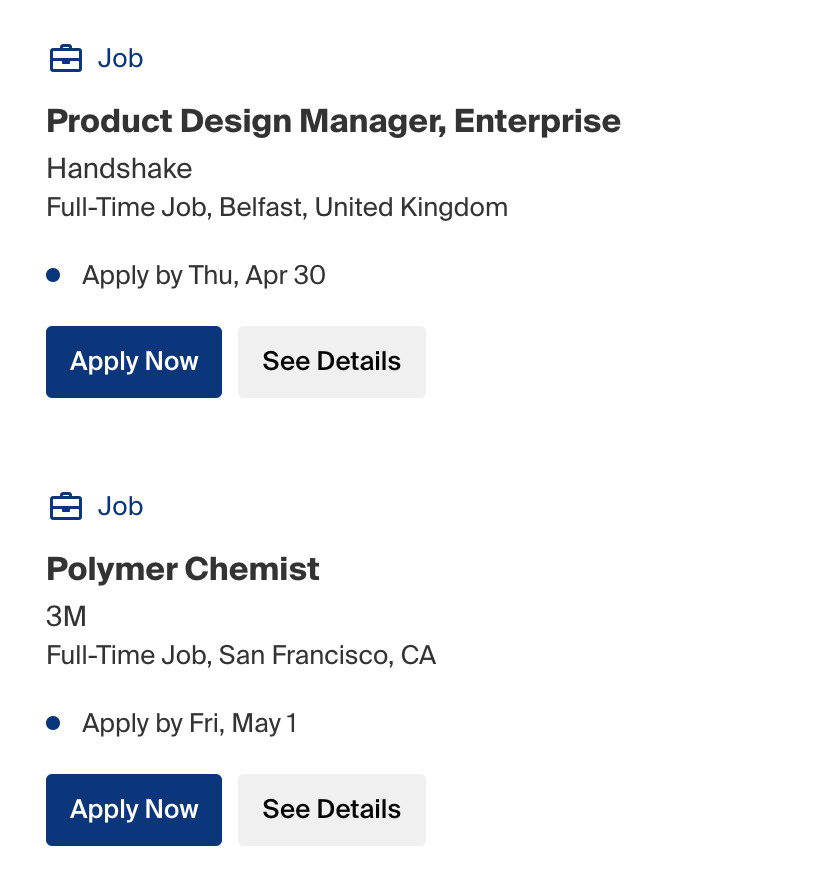
Task: Click the 3M company name
Action: [x=66, y=616]
